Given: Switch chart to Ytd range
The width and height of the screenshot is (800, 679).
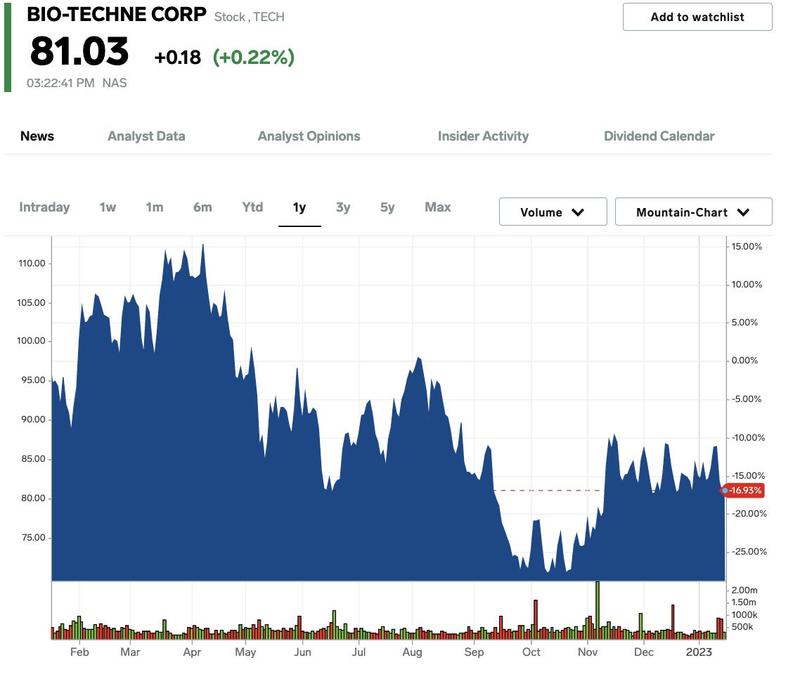Looking at the screenshot, I should click(x=253, y=207).
